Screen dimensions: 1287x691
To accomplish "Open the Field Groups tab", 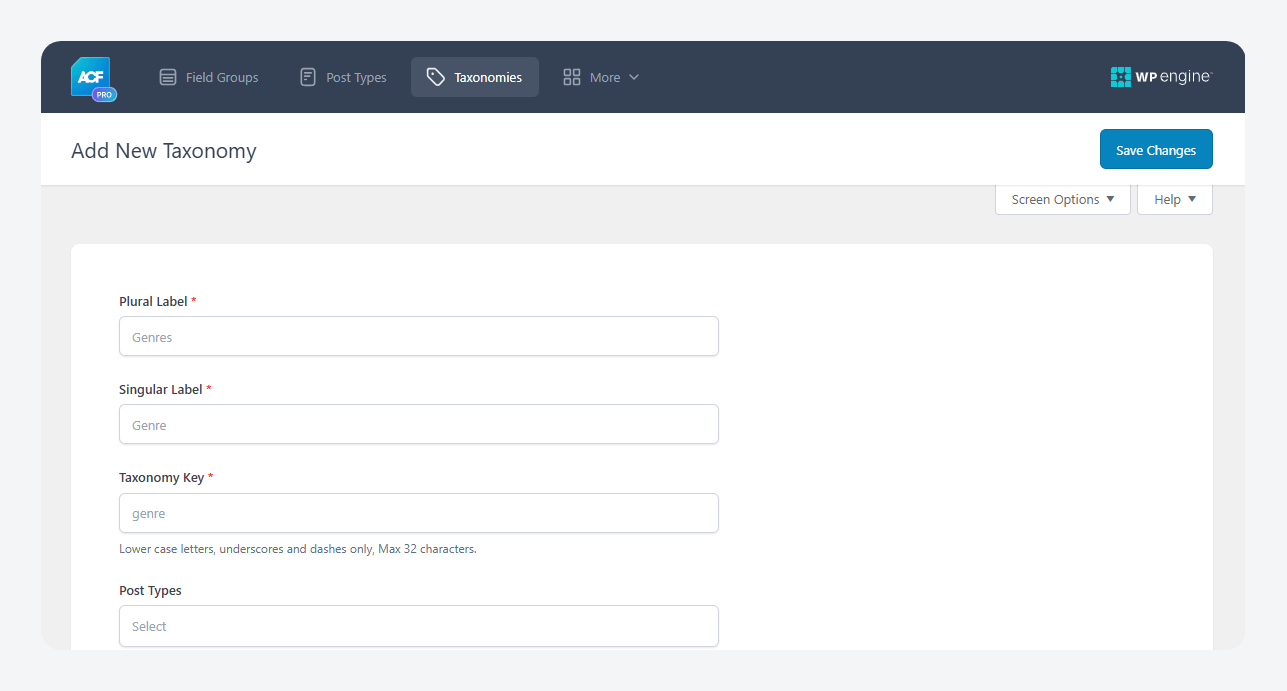I will click(x=209, y=77).
